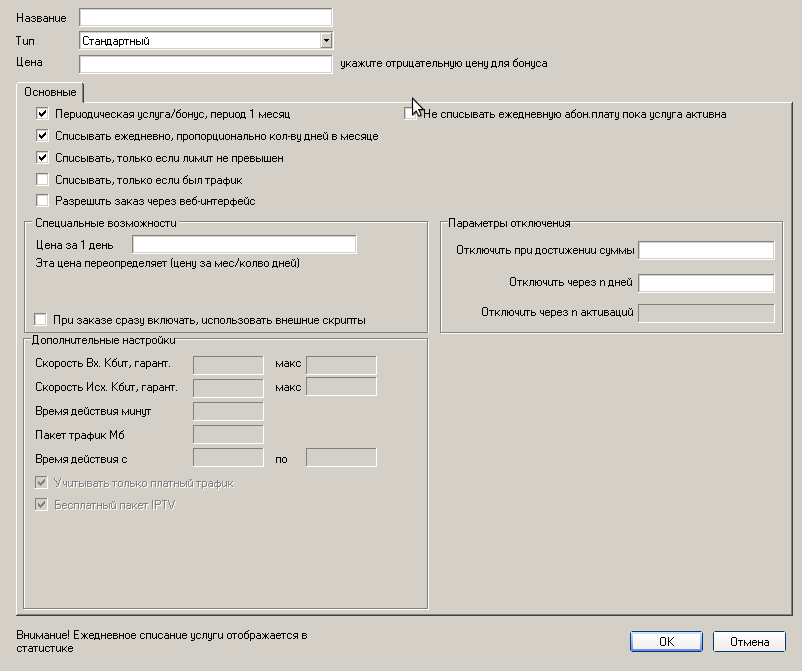802x671 pixels.
Task: Click the Пакет трафик Мб field
Action: click(x=227, y=434)
